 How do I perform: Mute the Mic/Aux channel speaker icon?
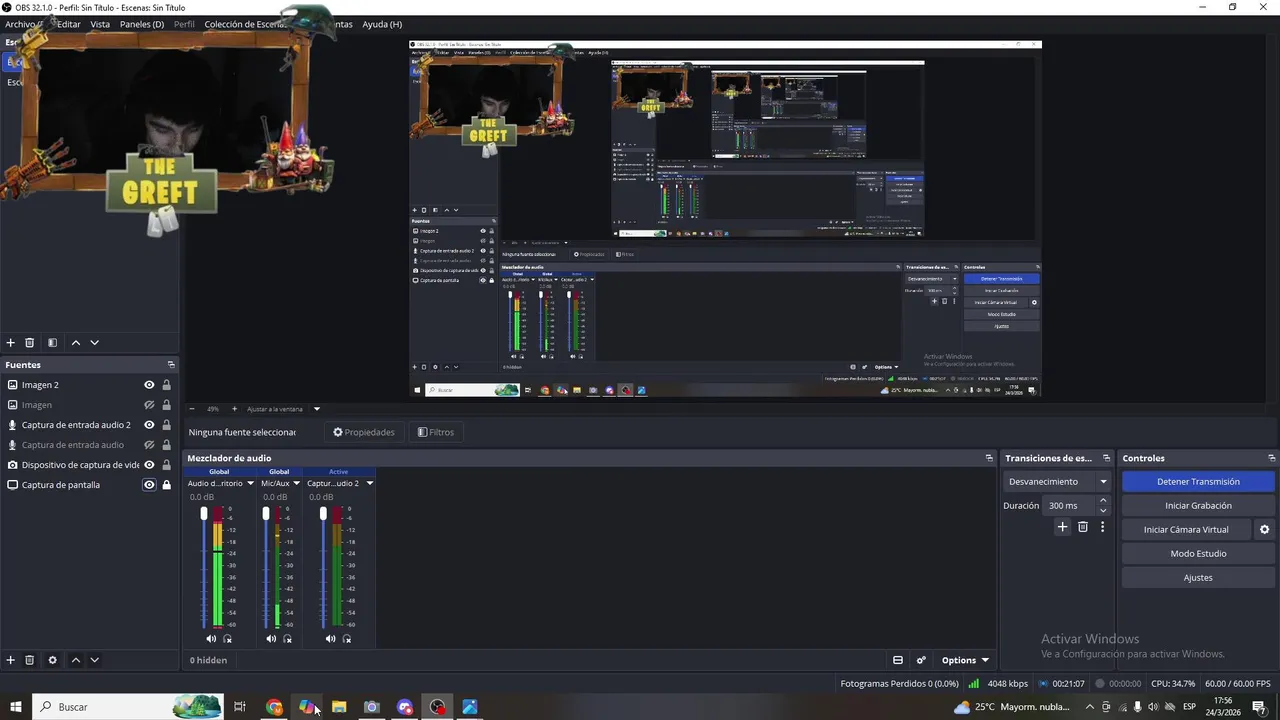271,638
